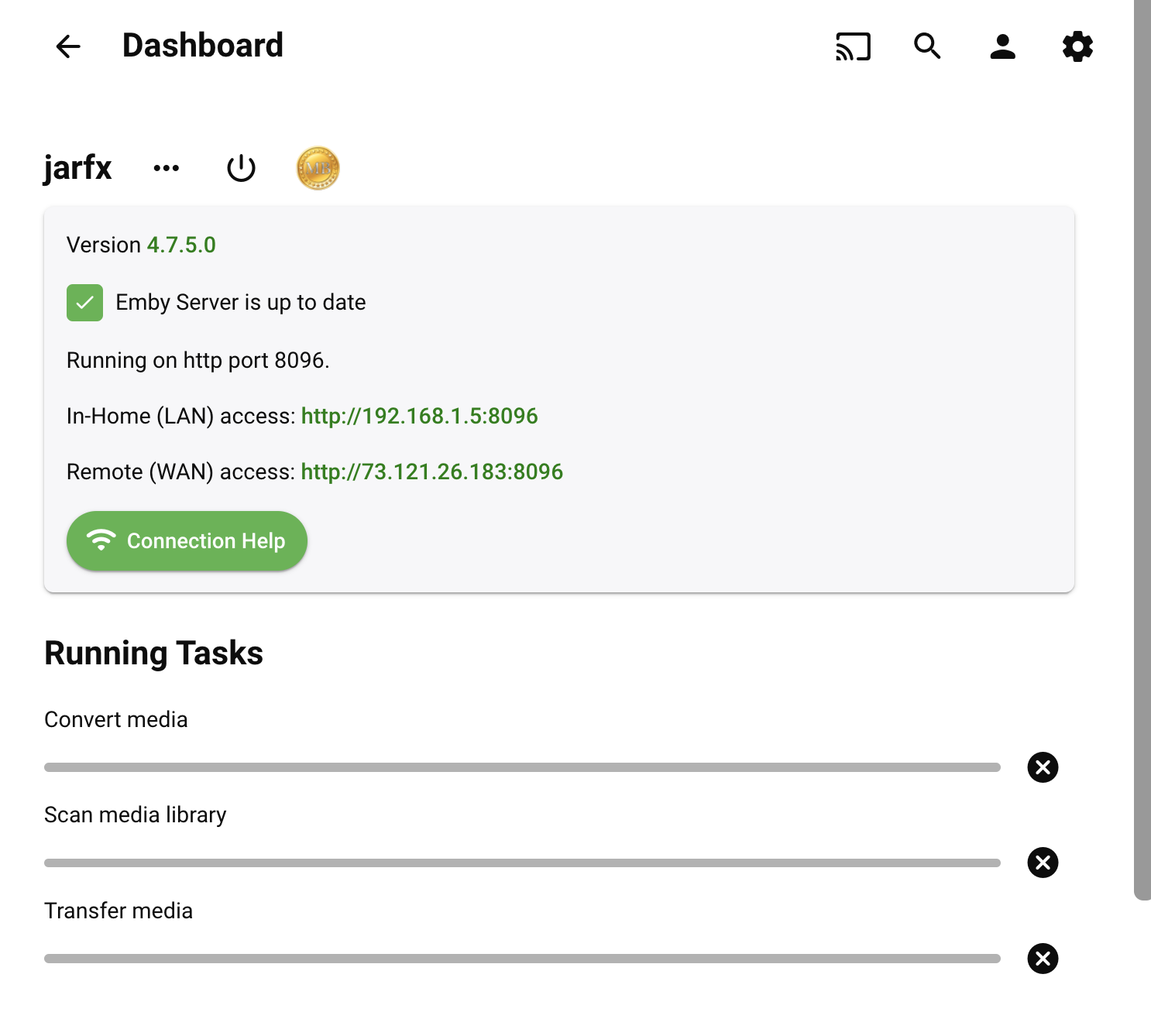Open the Remote WAN access link
This screenshot has width=1151, height=1036.
(431, 472)
